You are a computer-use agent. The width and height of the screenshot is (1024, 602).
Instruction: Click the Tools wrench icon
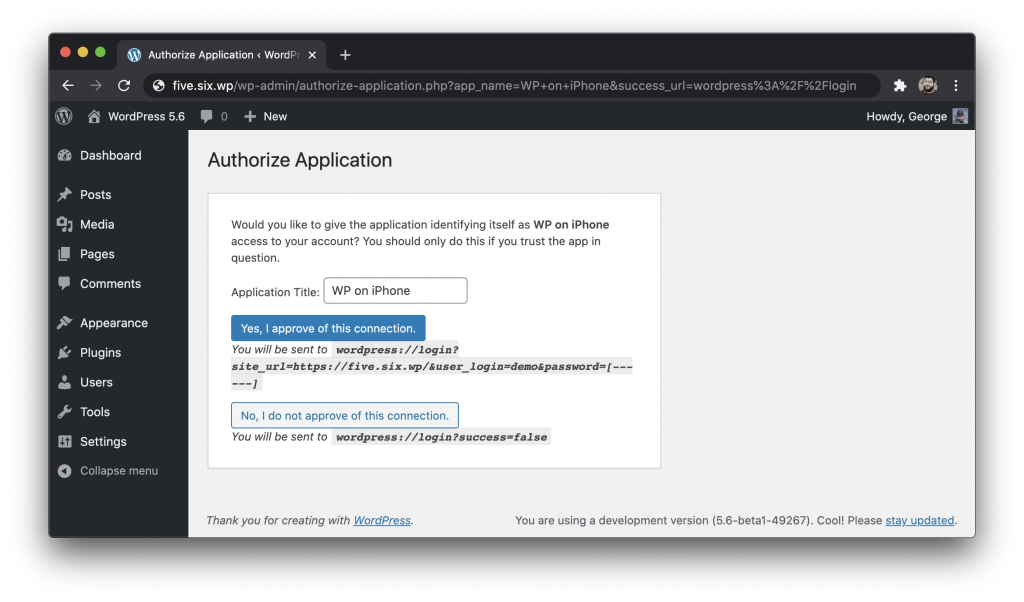coord(64,412)
